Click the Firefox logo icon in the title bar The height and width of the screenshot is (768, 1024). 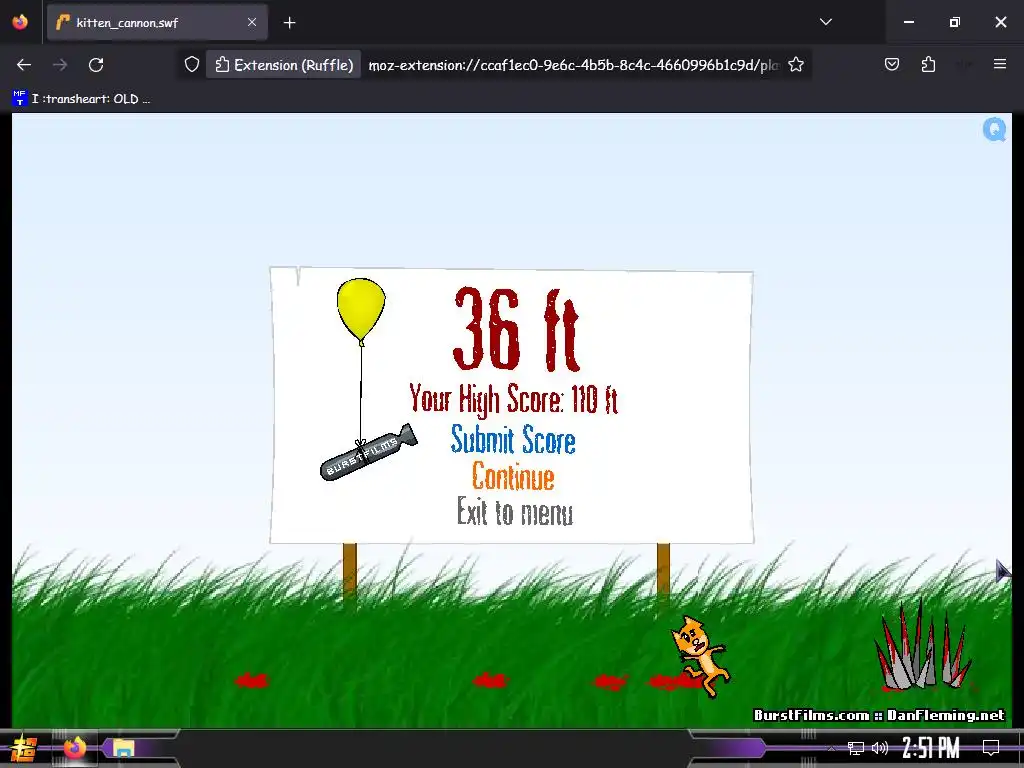pyautogui.click(x=20, y=22)
